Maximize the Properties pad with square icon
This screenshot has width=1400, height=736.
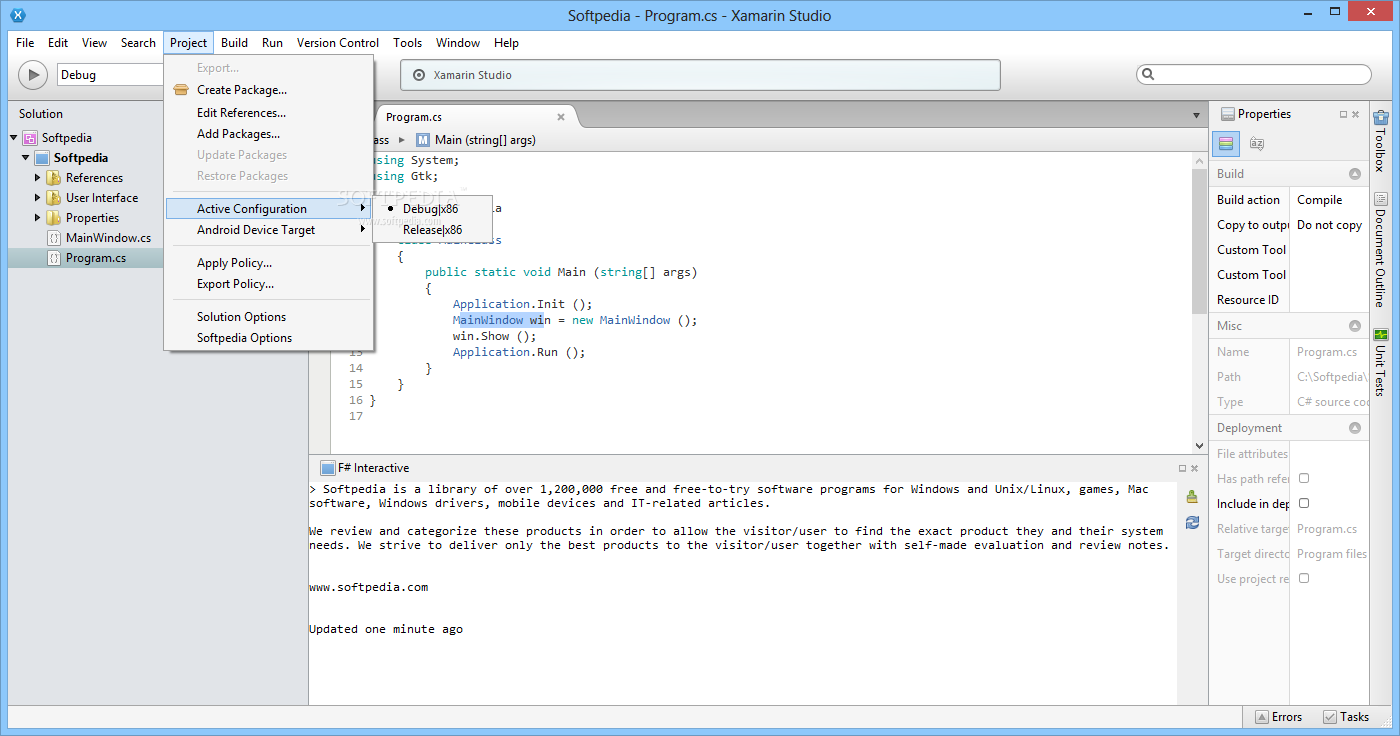pos(1343,114)
